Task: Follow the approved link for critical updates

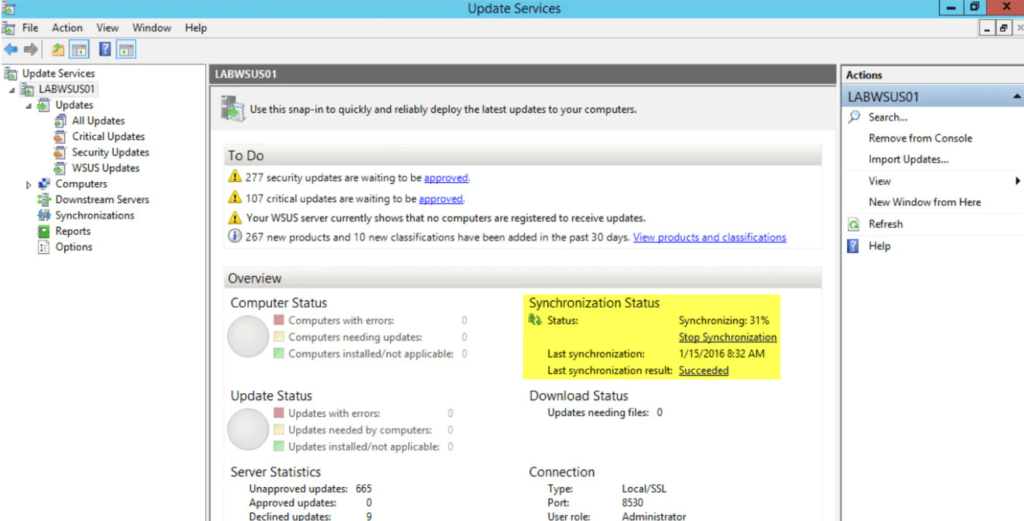Action: tap(441, 198)
